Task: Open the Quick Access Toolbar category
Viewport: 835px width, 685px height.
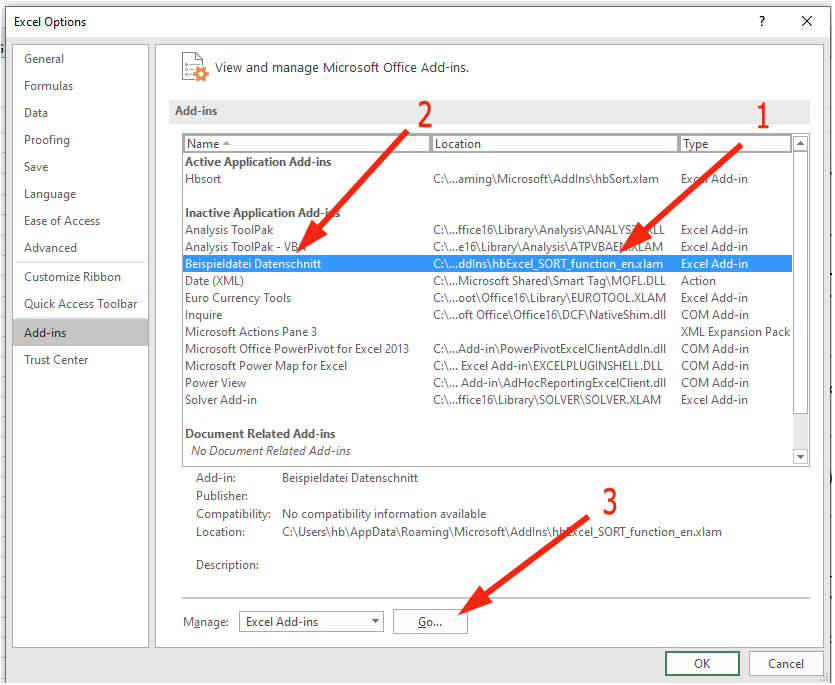Action: pyautogui.click(x=80, y=304)
